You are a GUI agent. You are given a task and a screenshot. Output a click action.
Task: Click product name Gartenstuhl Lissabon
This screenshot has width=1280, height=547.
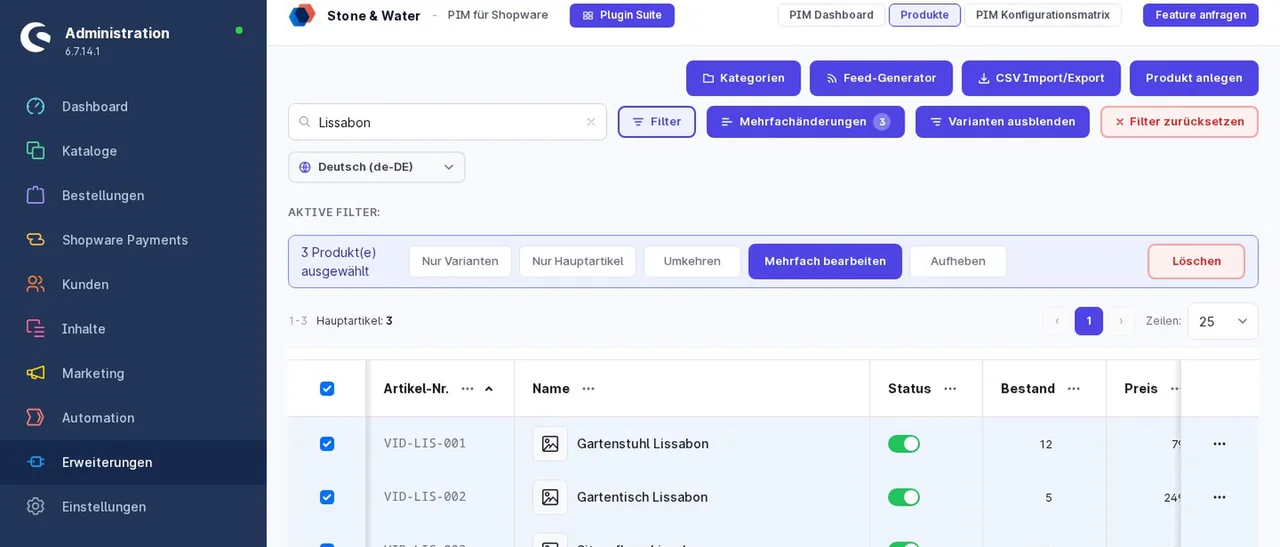click(x=643, y=444)
